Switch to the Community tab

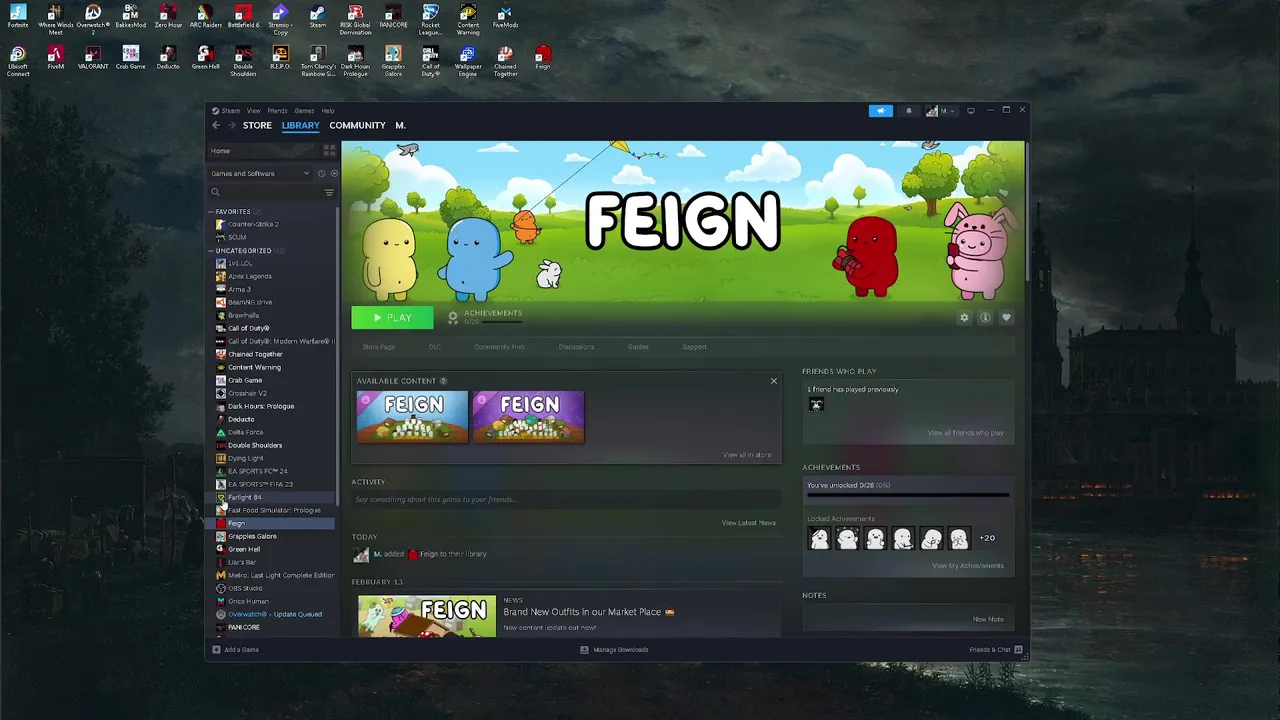coord(357,125)
